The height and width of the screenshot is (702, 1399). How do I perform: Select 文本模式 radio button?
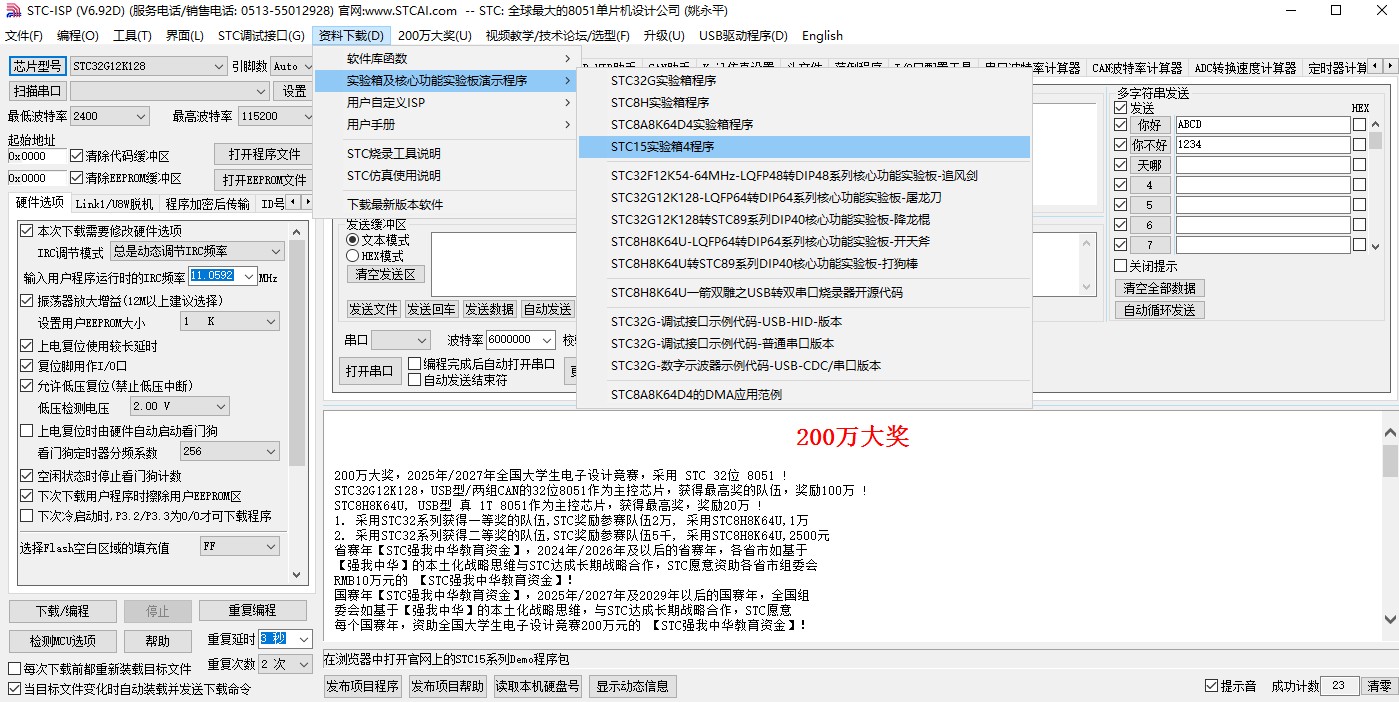[x=352, y=240]
